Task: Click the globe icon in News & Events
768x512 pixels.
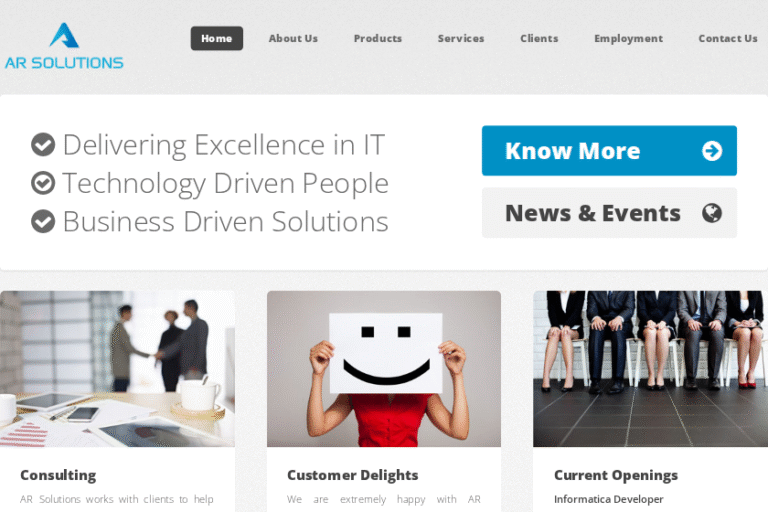Action: pos(712,213)
